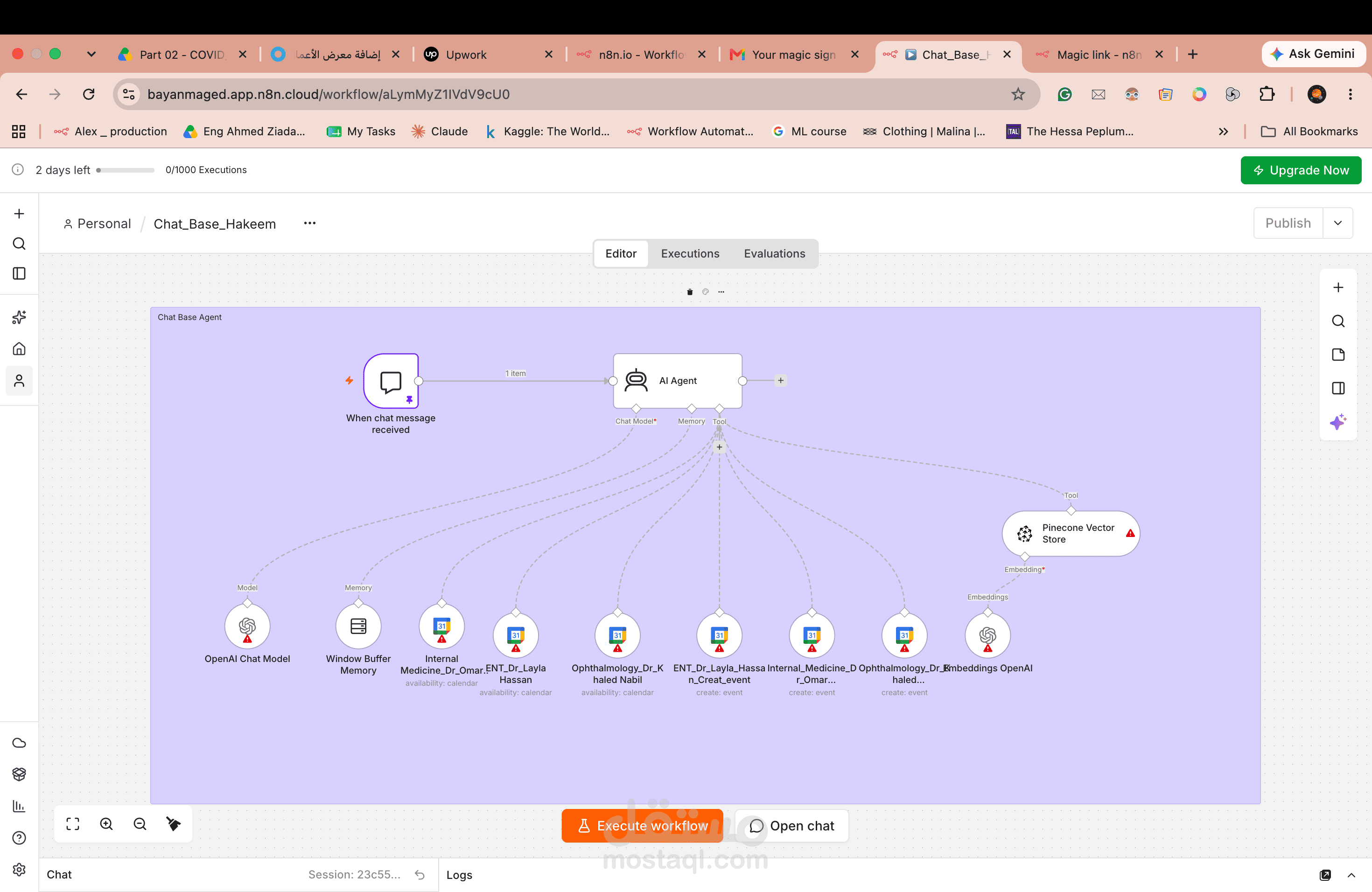Click the browser address bar
This screenshot has height=892, width=1372.
tap(576, 94)
